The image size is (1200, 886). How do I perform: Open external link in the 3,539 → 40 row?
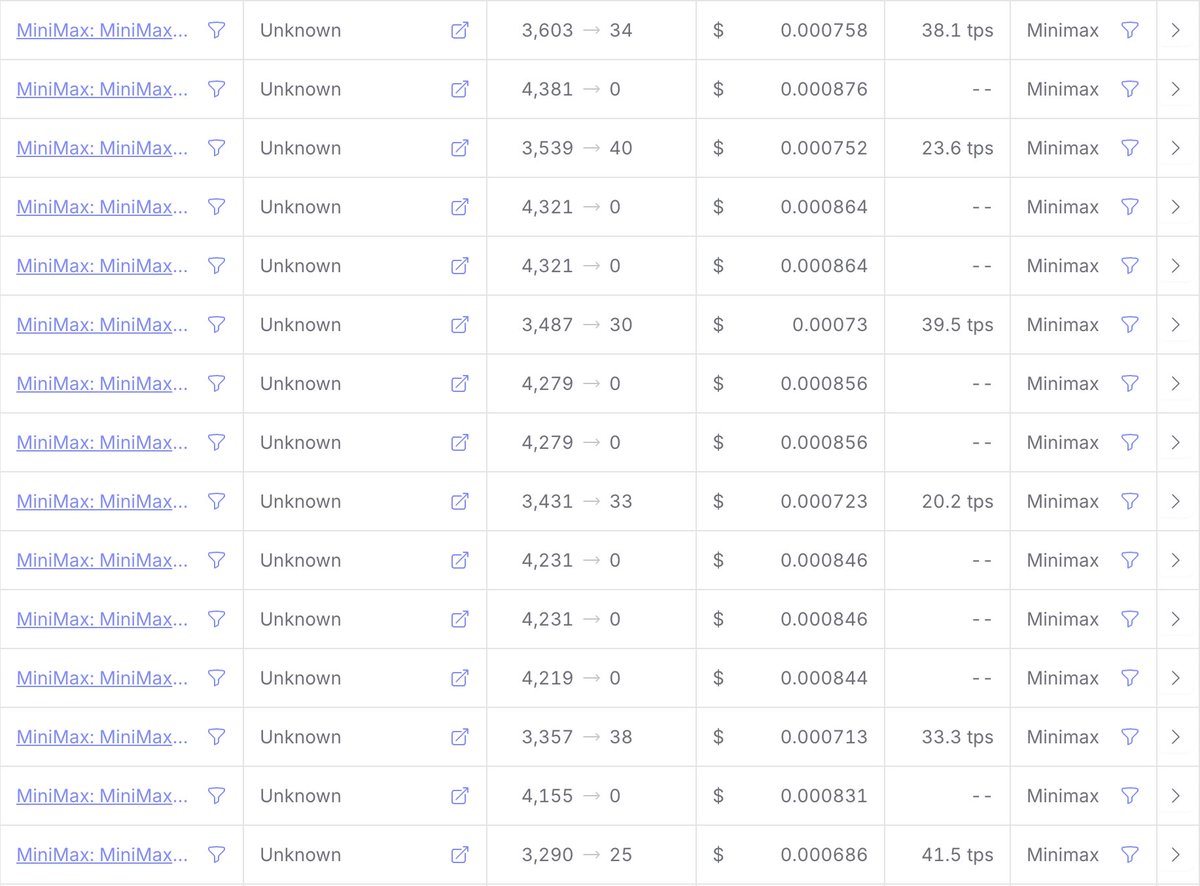pyautogui.click(x=460, y=148)
